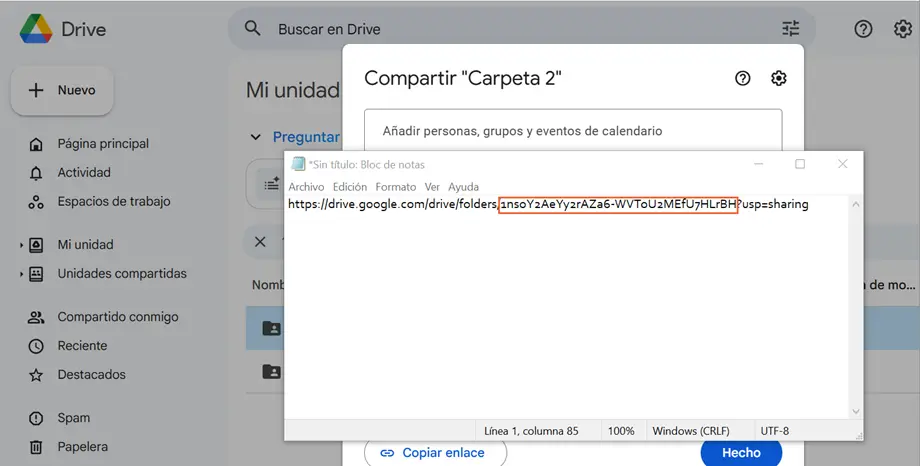Open share settings gear in Compartir dialog
Viewport: 920px width, 466px height.
(779, 78)
